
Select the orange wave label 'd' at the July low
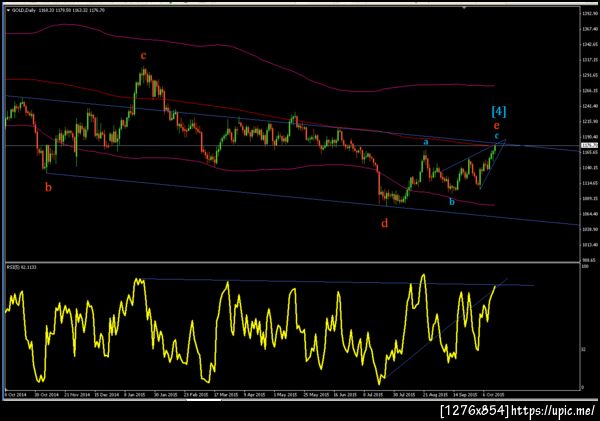click(385, 222)
